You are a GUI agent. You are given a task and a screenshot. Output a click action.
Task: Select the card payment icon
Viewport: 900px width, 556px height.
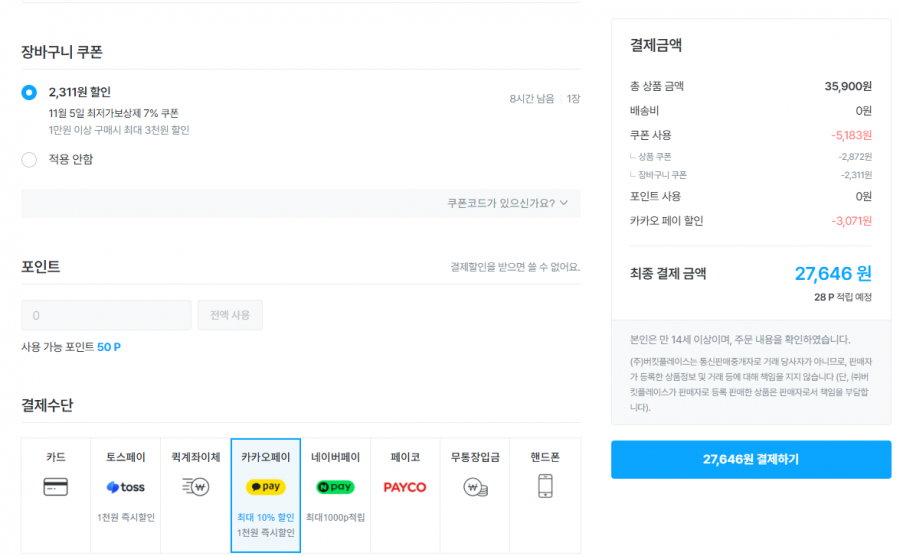(56, 487)
